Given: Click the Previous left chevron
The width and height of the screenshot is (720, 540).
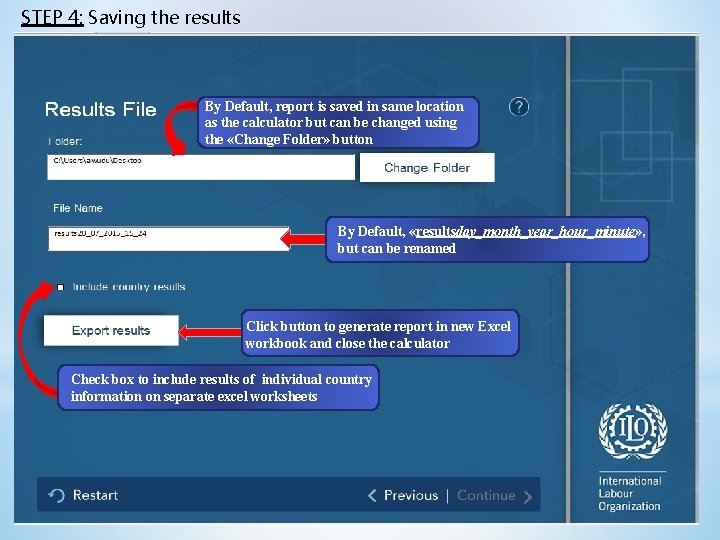Looking at the screenshot, I should 372,495.
